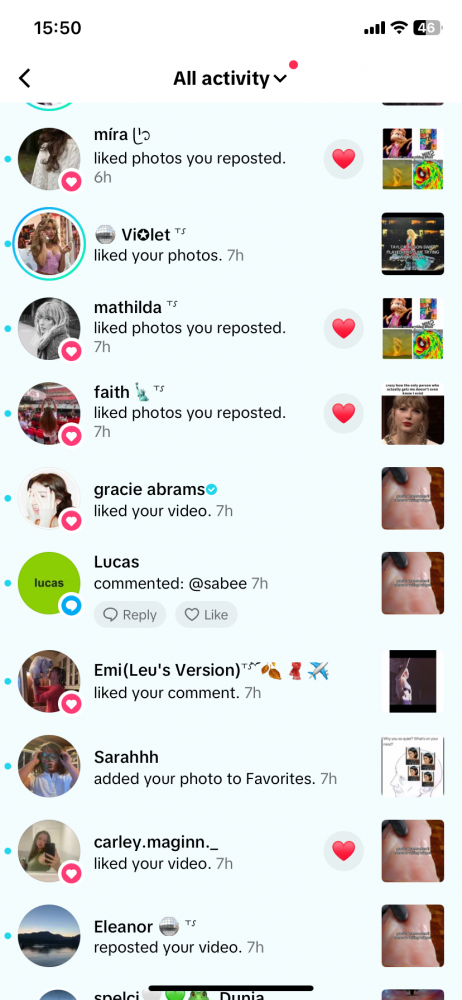Open the Emi(Leu's Version) notification row
Image resolution: width=462 pixels, height=1000 pixels.
[231, 680]
